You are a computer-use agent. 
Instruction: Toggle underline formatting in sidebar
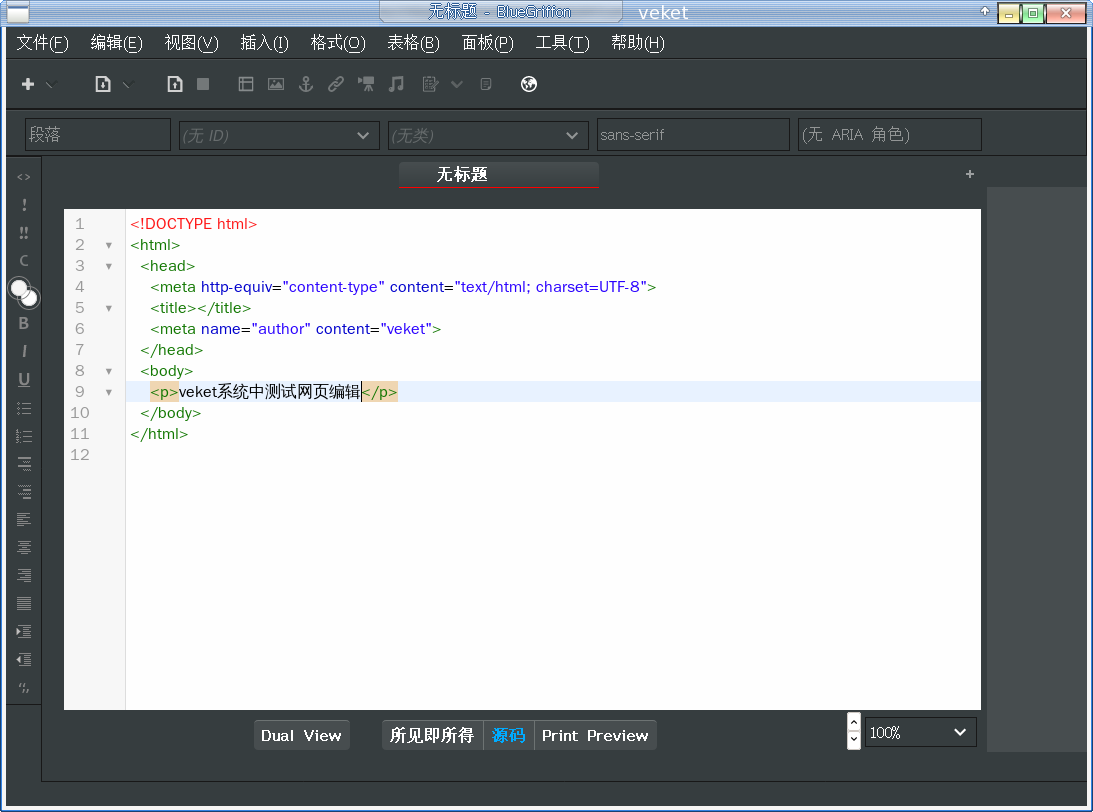(x=24, y=379)
